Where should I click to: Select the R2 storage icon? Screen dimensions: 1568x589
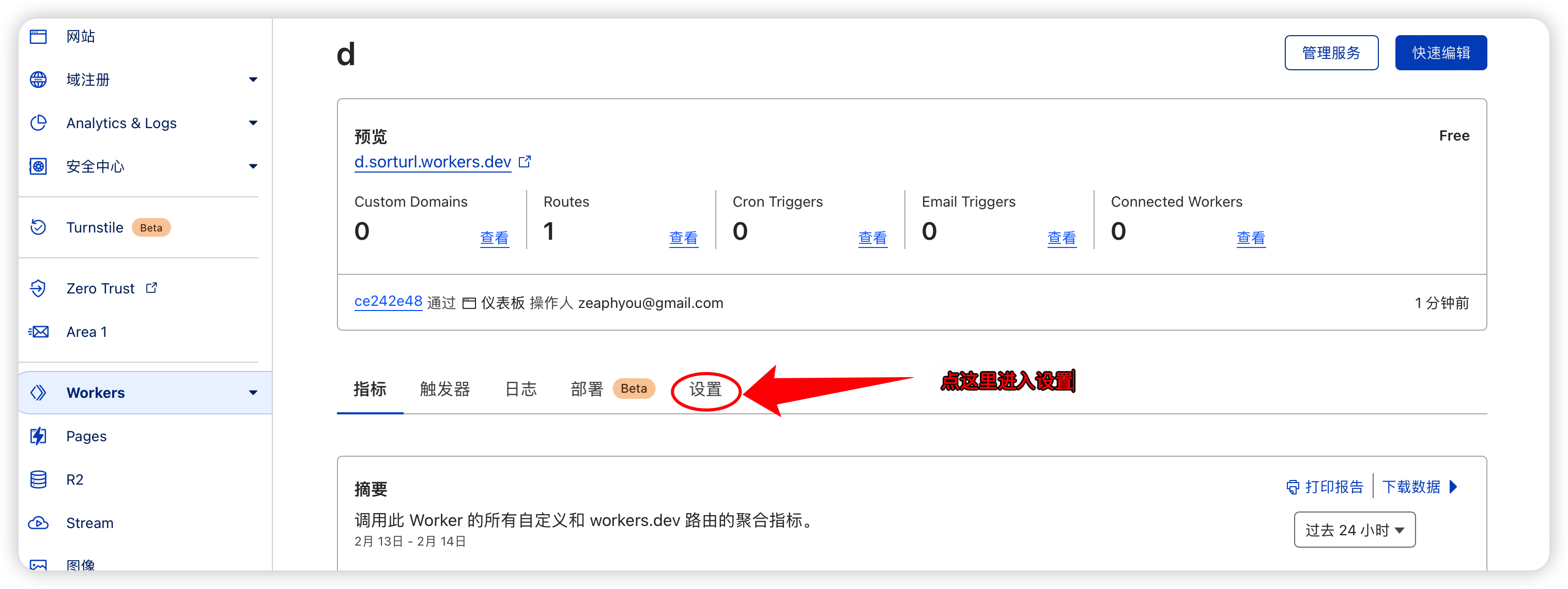[x=38, y=479]
